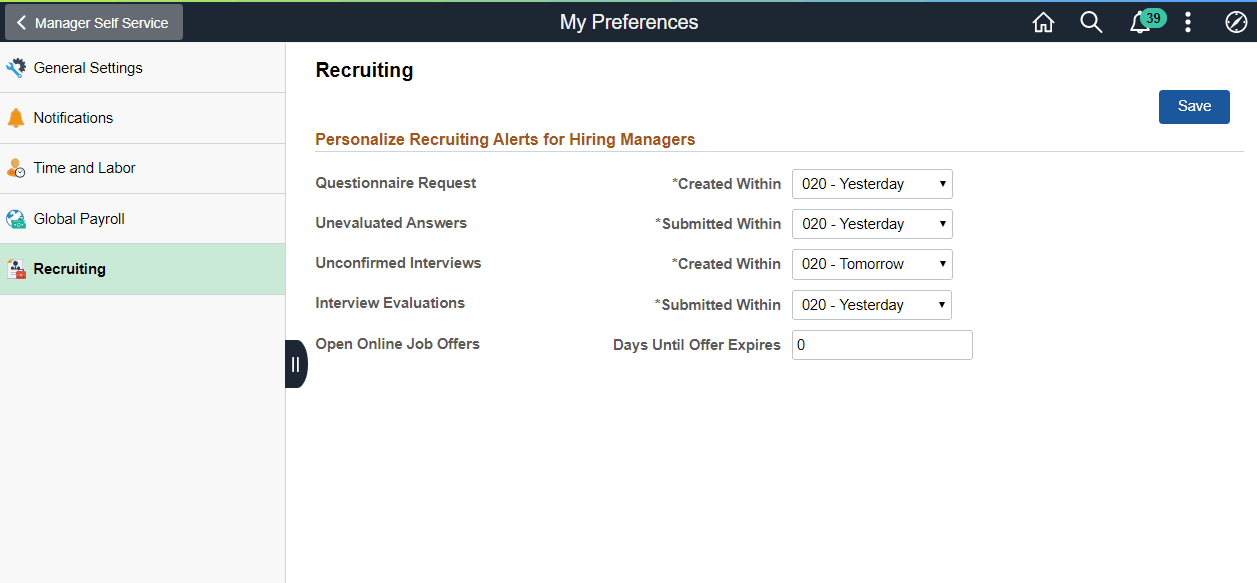
Task: Click the Days Until Offer Expires field
Action: [881, 344]
